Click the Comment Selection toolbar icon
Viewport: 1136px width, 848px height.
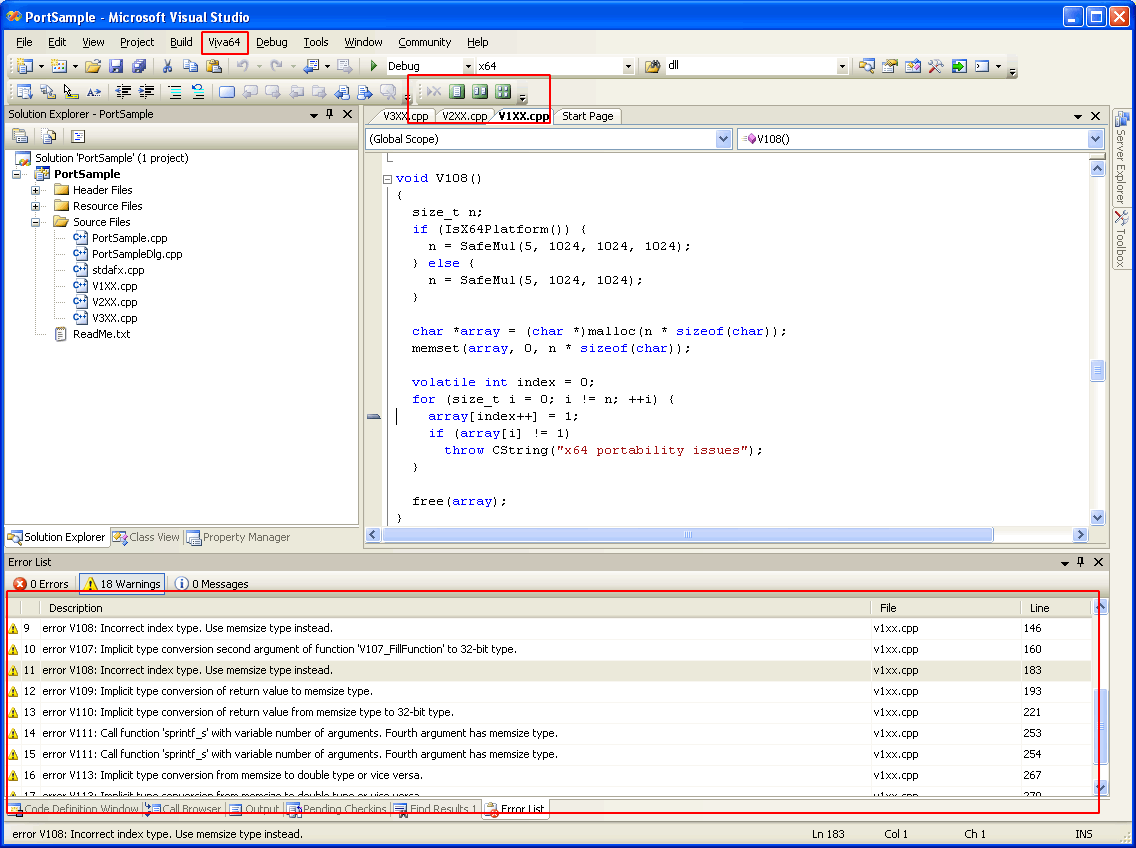175,92
